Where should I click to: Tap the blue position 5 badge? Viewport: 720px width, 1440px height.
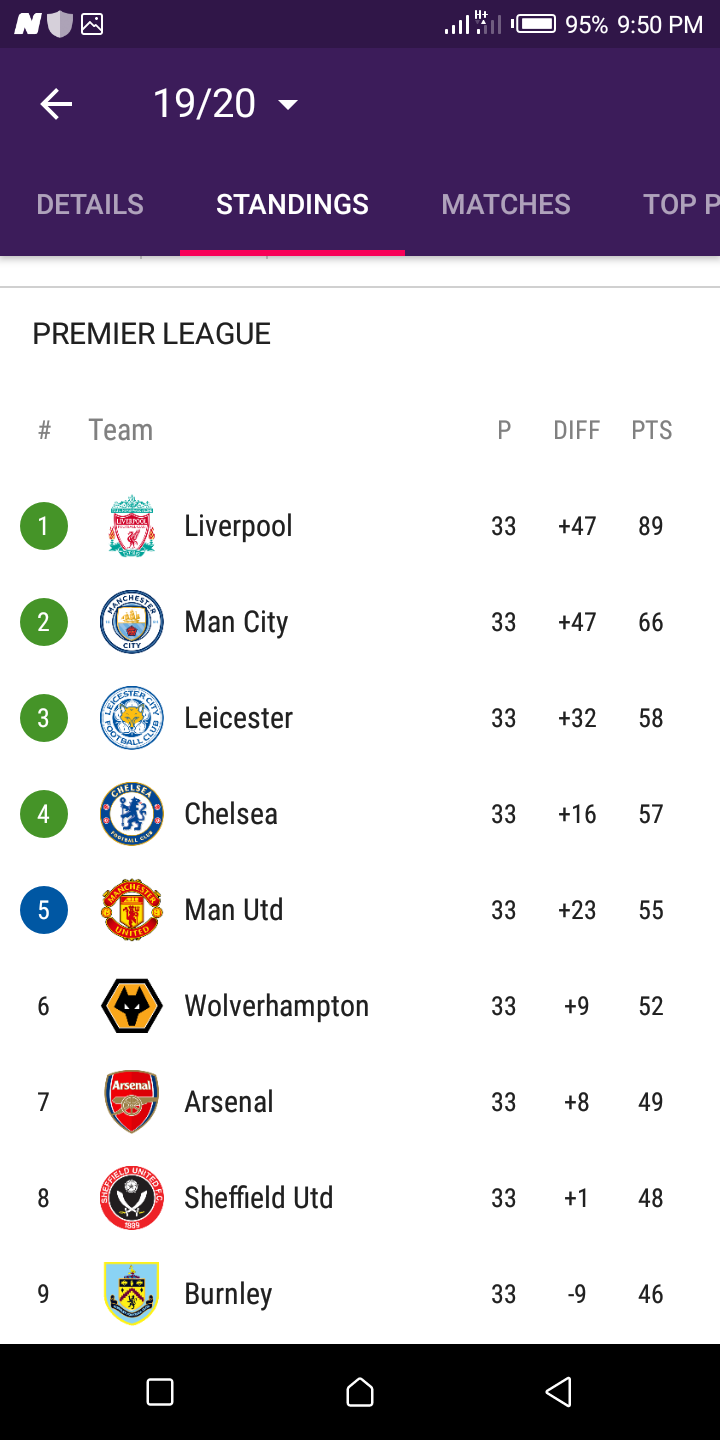click(x=44, y=910)
